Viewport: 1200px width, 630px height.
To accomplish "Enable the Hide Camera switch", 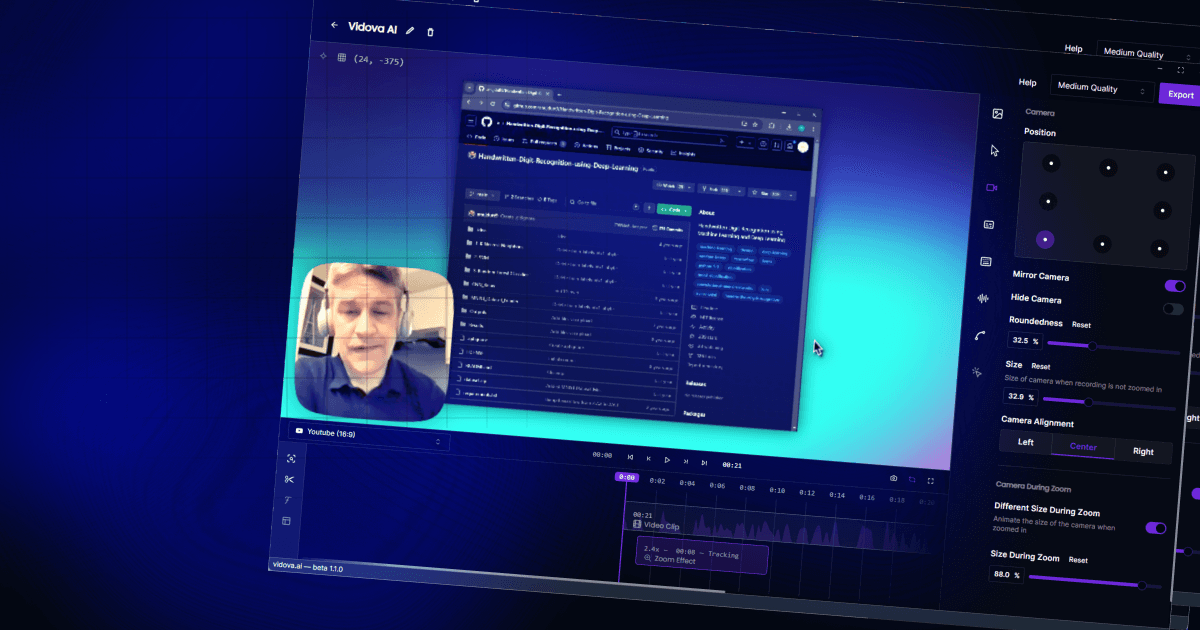I will pos(1172,309).
